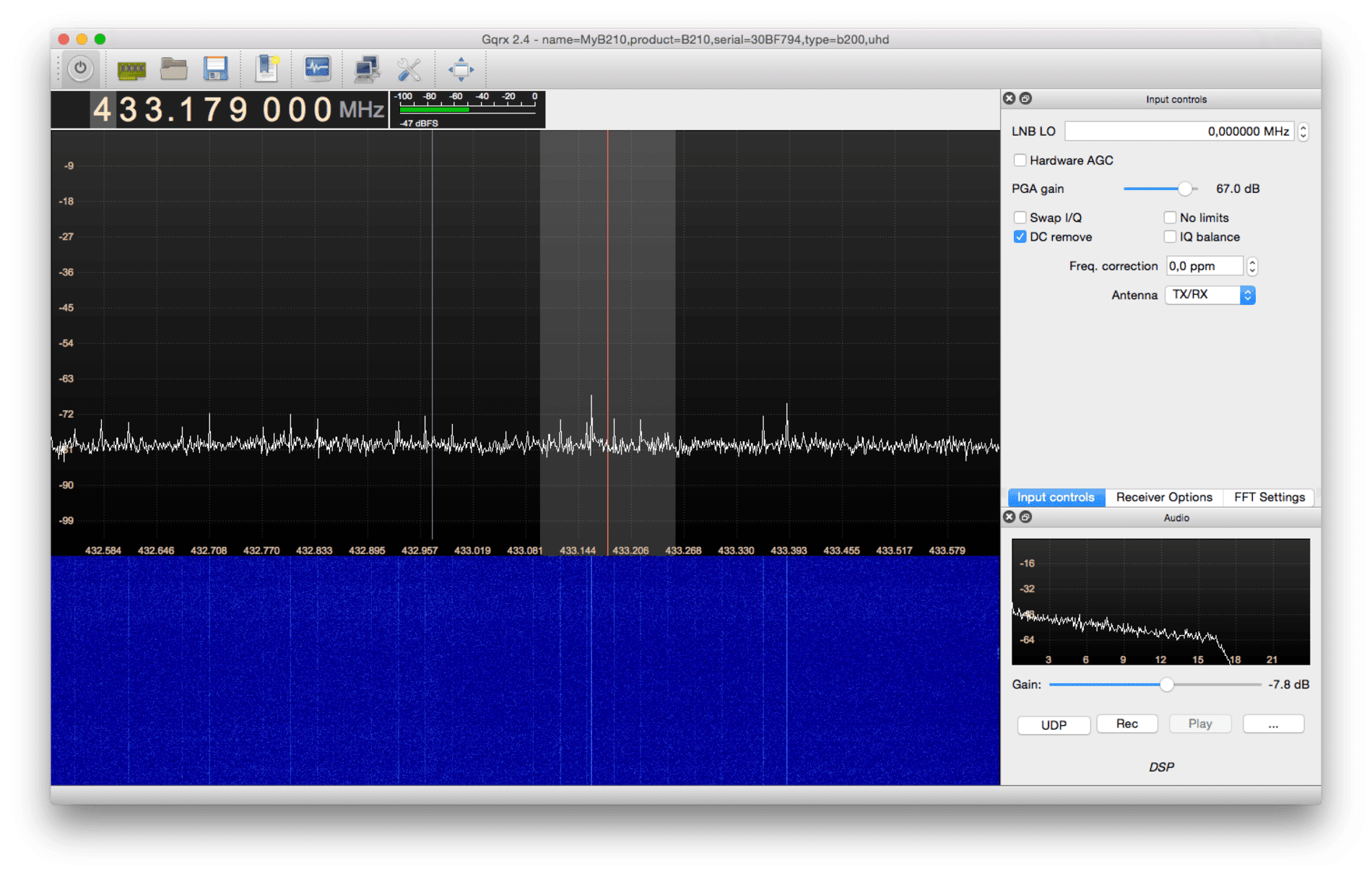Viewport: 1372px width, 877px height.
Task: Toggle the power/start DSP button
Action: 79,69
